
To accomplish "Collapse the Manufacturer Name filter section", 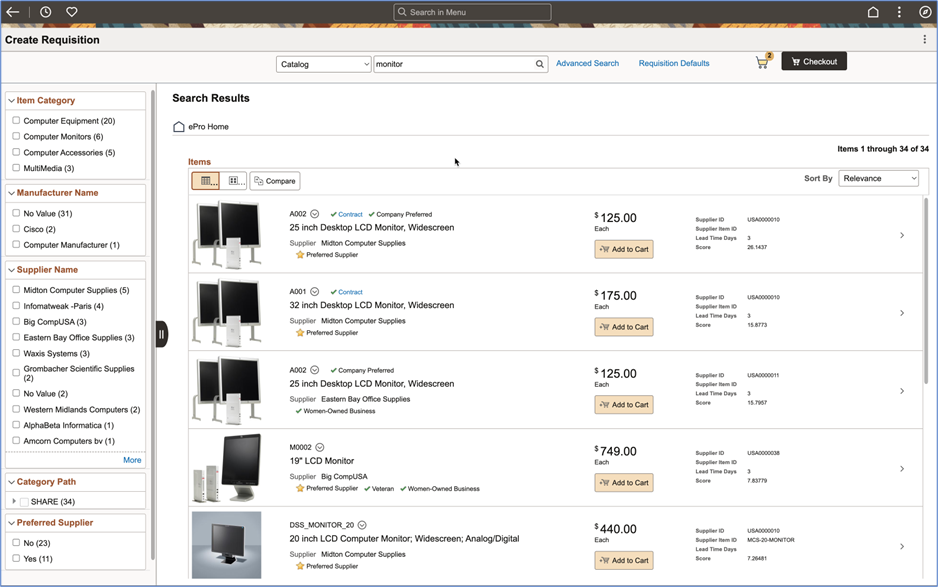I will tap(11, 193).
